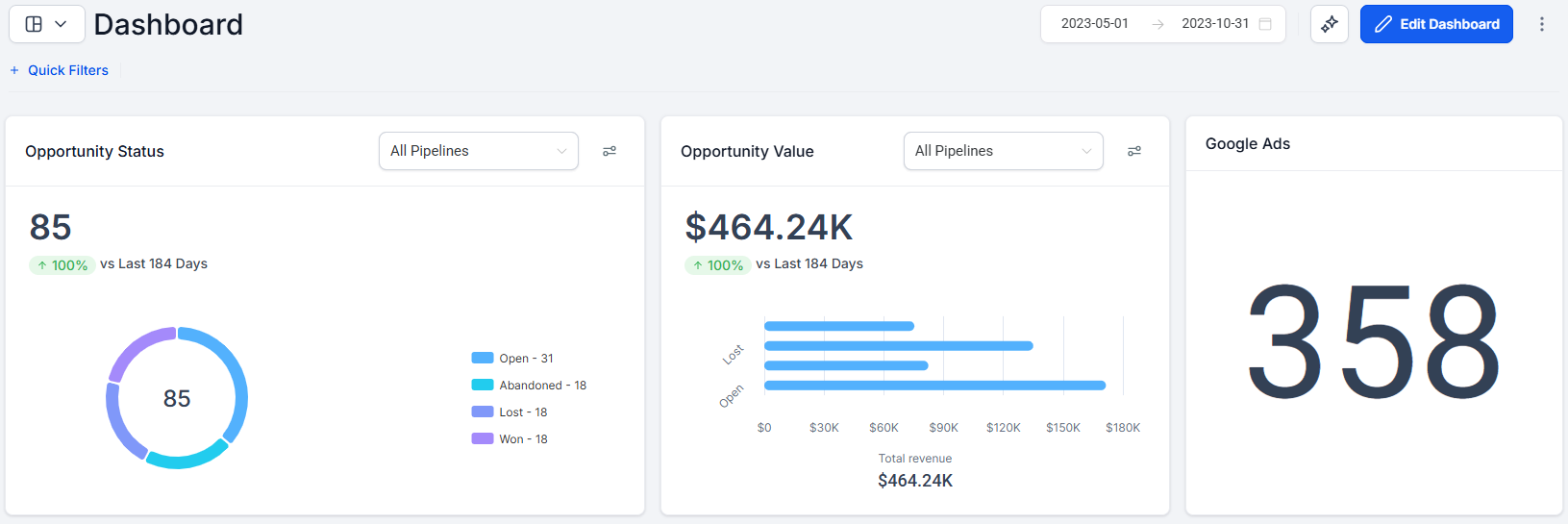Click the Abandoned - 18 legend swatch
The width and height of the screenshot is (1568, 524).
tap(483, 385)
